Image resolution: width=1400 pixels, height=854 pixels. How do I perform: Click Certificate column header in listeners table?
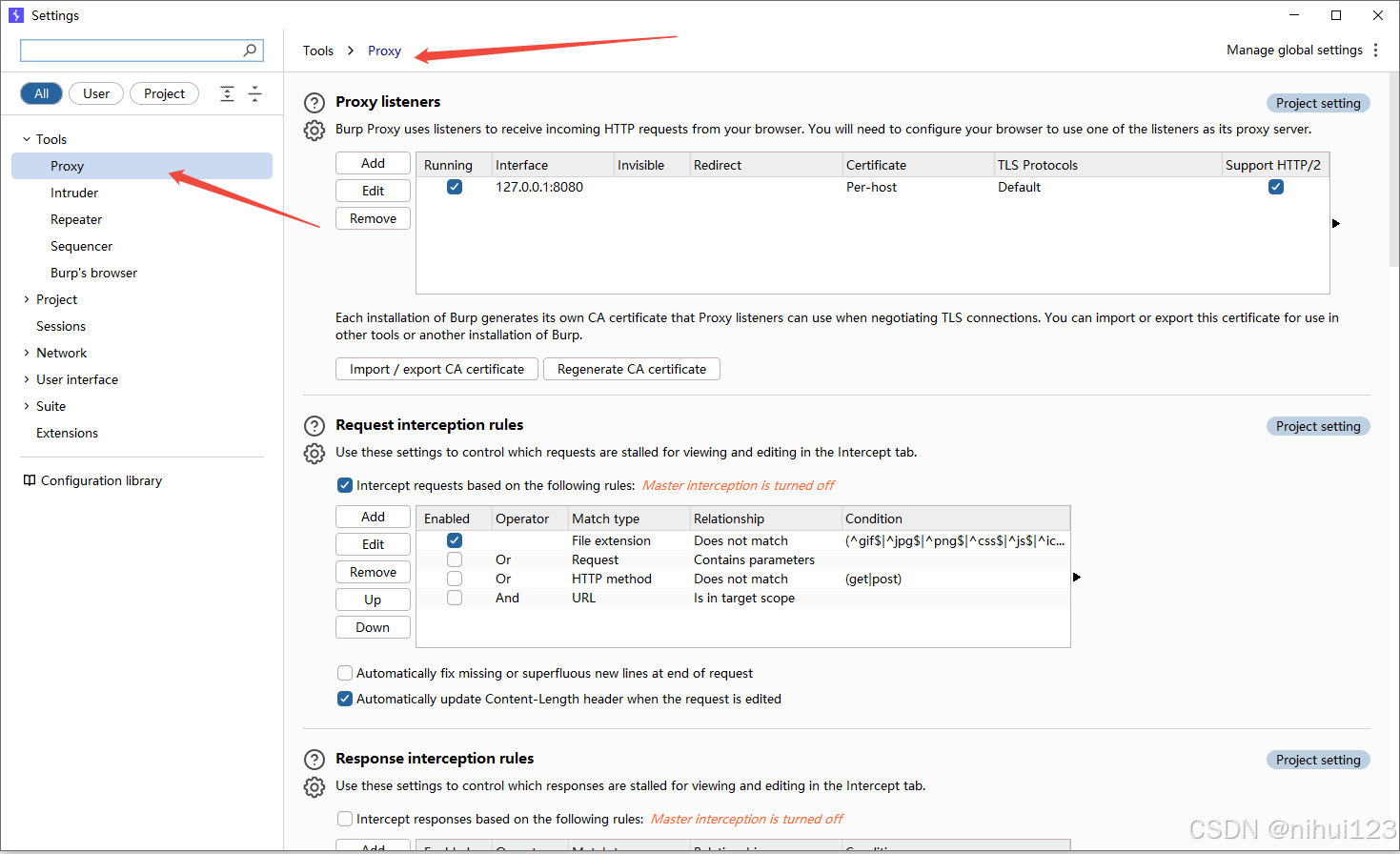(x=918, y=165)
